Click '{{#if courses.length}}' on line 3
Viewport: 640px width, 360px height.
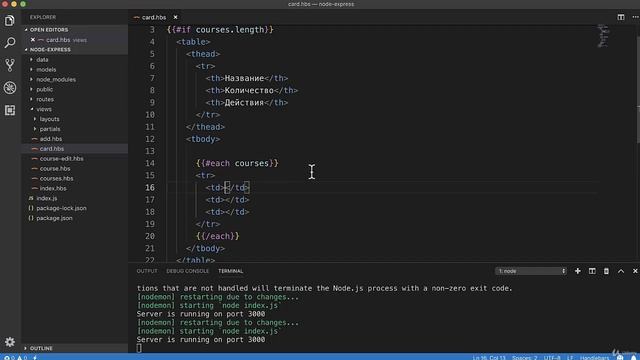(x=220, y=30)
